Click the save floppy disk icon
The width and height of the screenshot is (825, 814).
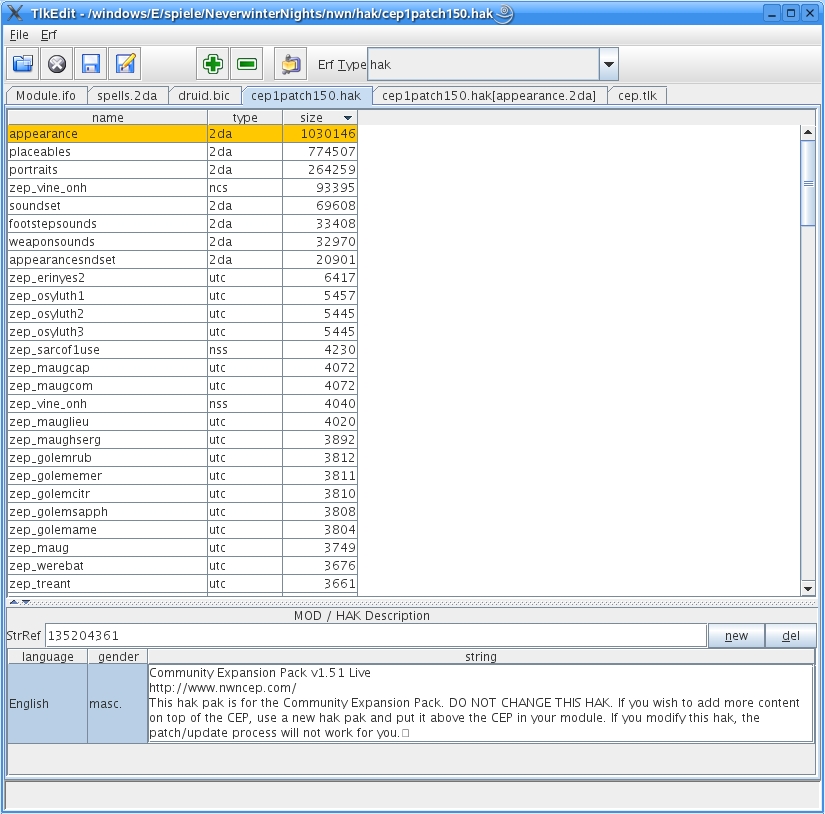(91, 64)
